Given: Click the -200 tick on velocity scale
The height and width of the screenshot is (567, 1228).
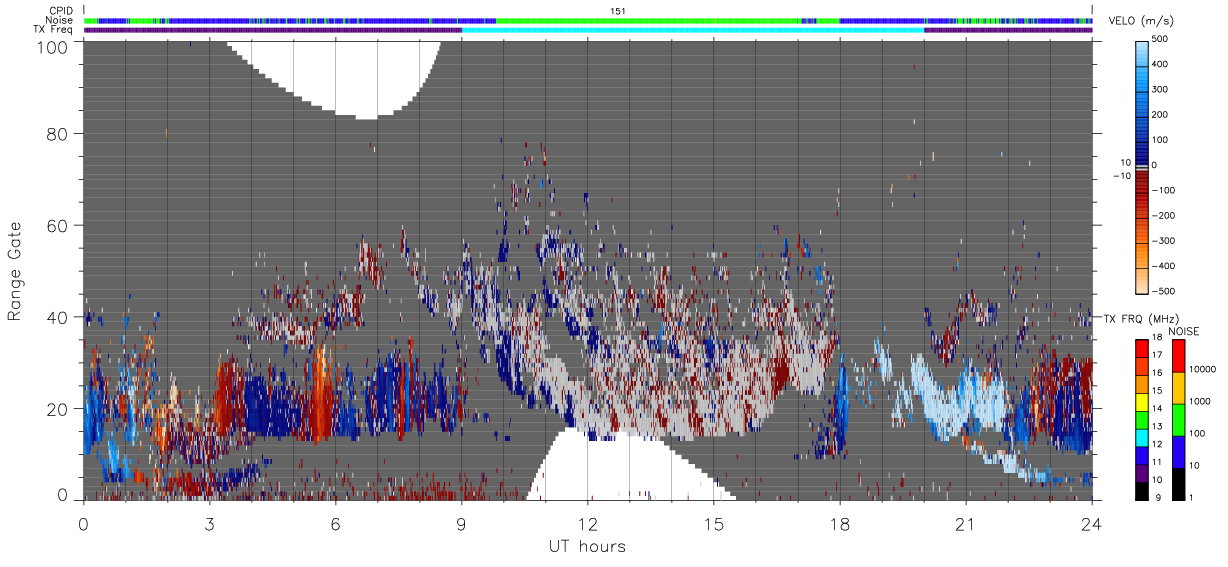Looking at the screenshot, I should click(x=1165, y=216).
